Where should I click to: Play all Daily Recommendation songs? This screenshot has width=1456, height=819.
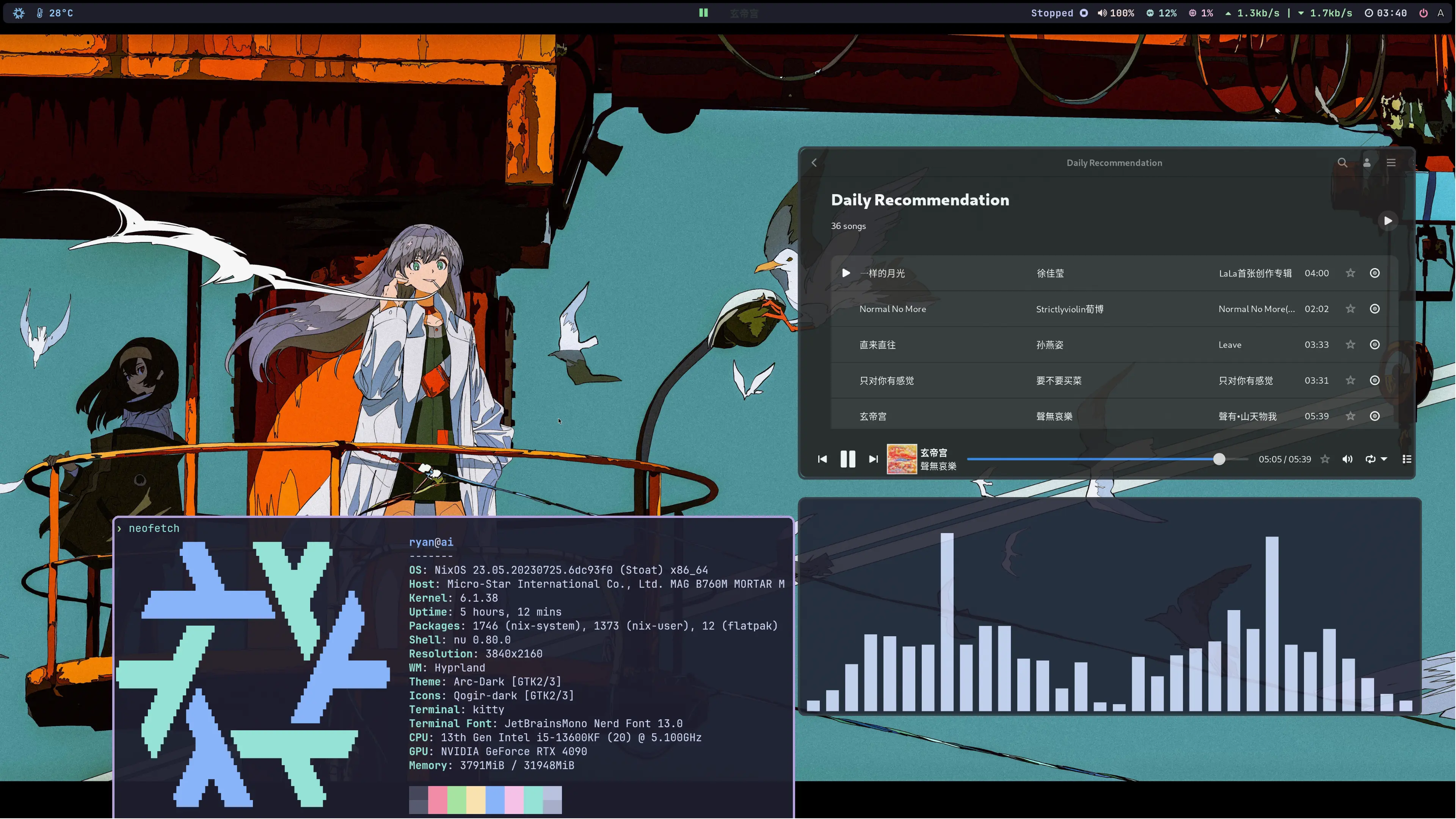1388,221
